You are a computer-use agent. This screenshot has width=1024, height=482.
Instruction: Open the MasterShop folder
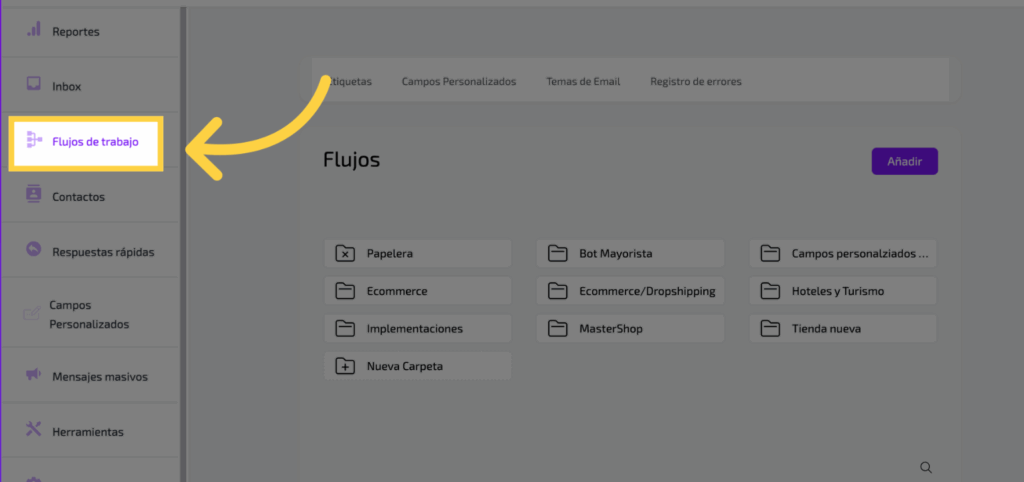coord(629,328)
